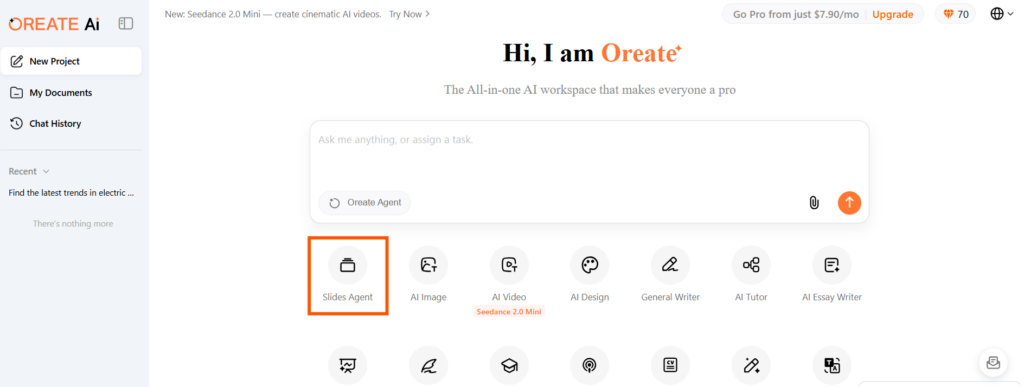Click the graduation cap icon in bottom row
Viewport: 1024px width, 387px height.
pyautogui.click(x=509, y=365)
